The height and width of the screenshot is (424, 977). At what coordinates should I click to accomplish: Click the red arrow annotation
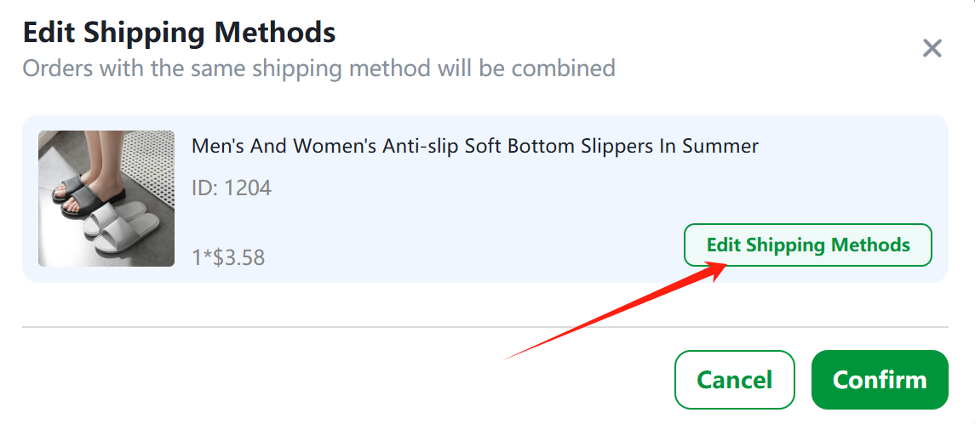pyautogui.click(x=615, y=311)
